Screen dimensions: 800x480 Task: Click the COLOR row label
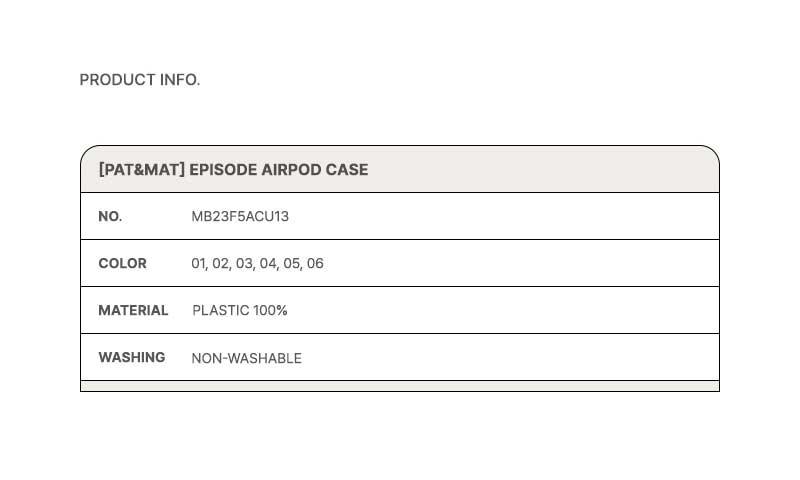point(122,264)
